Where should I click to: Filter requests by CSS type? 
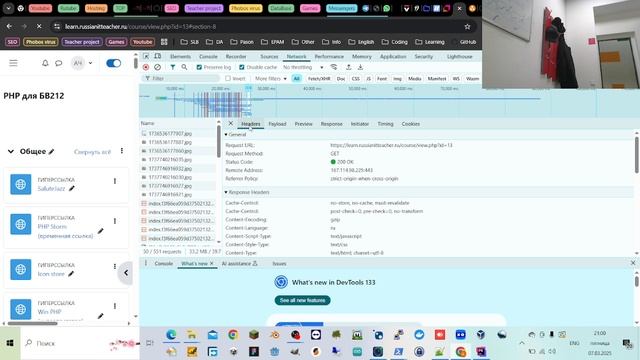[356, 78]
